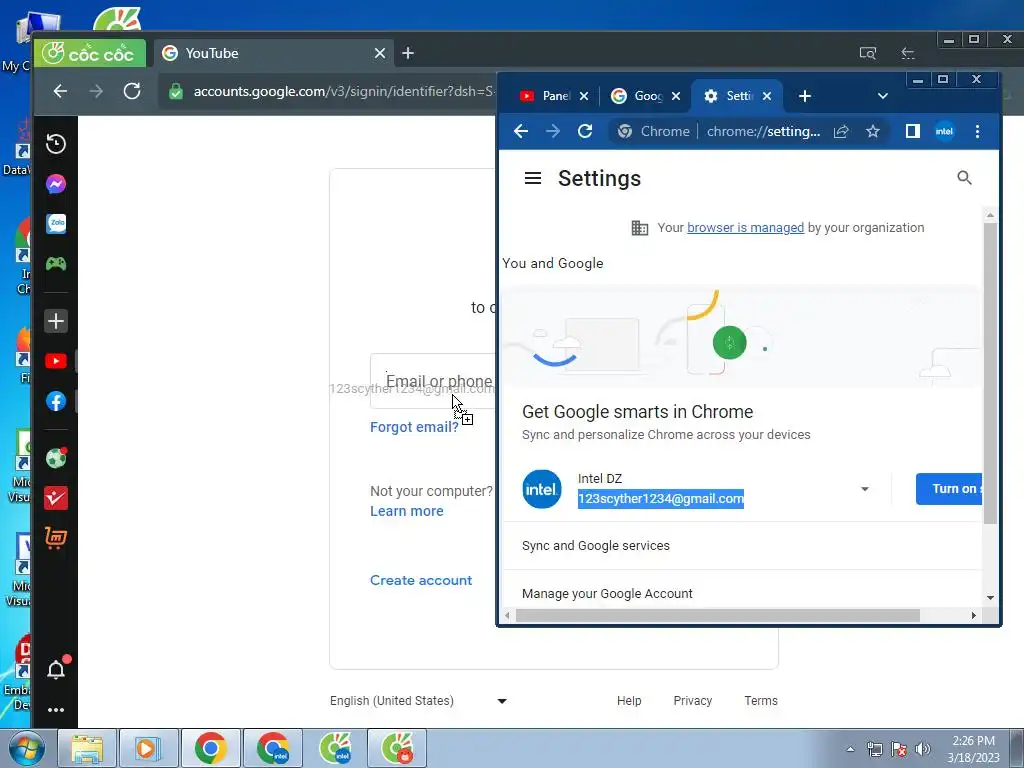Viewport: 1024px width, 768px height.
Task: Go back in the Chrome window
Action: coord(520,131)
